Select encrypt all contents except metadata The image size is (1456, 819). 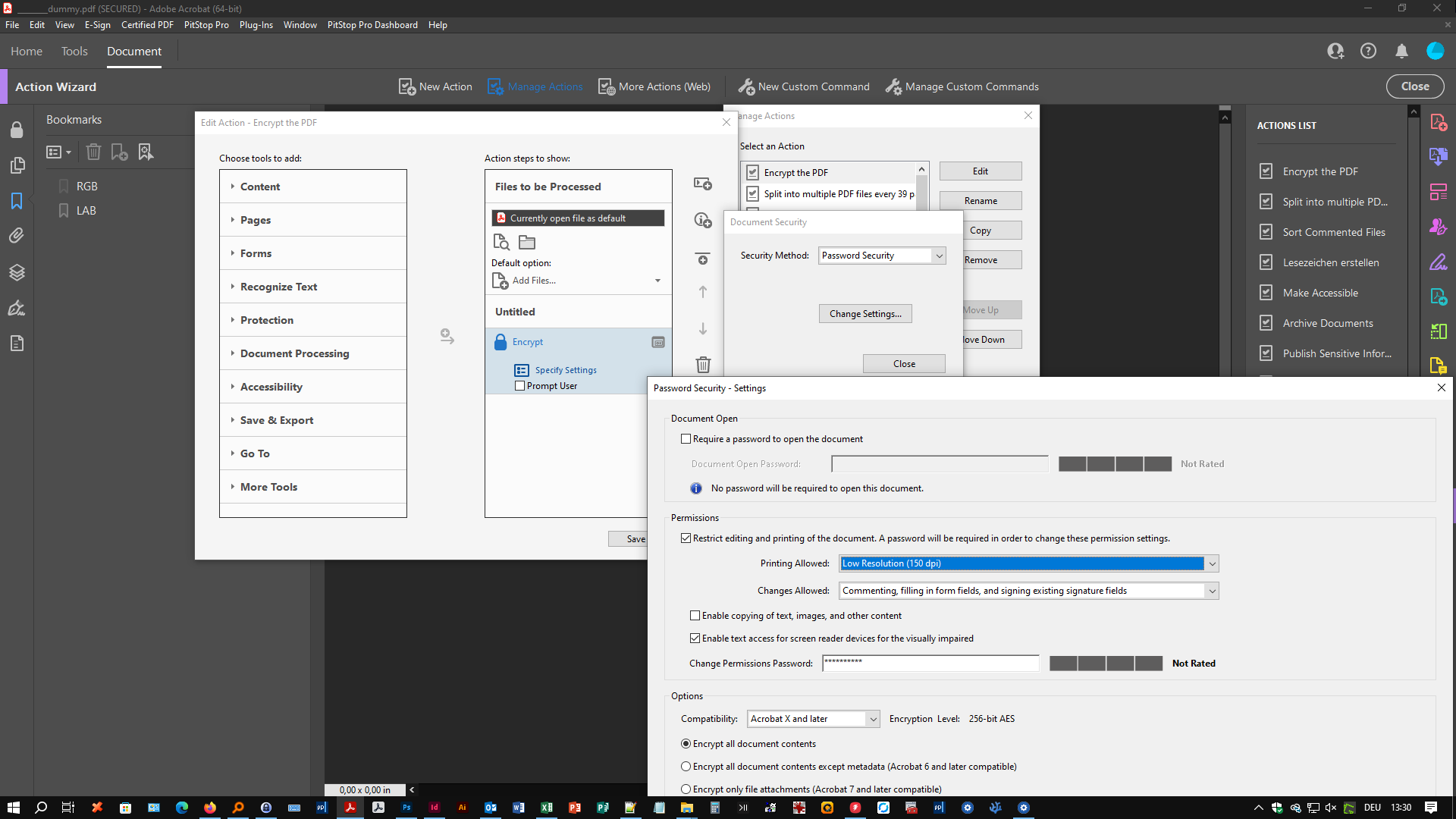(x=686, y=767)
